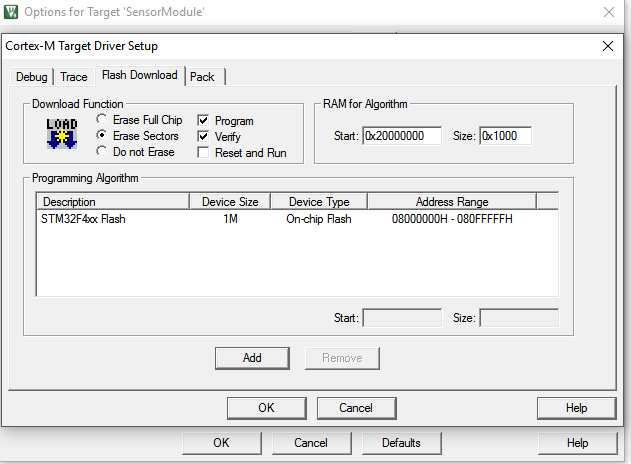Click the Device Type column header
This screenshot has height=464, width=631.
point(319,202)
